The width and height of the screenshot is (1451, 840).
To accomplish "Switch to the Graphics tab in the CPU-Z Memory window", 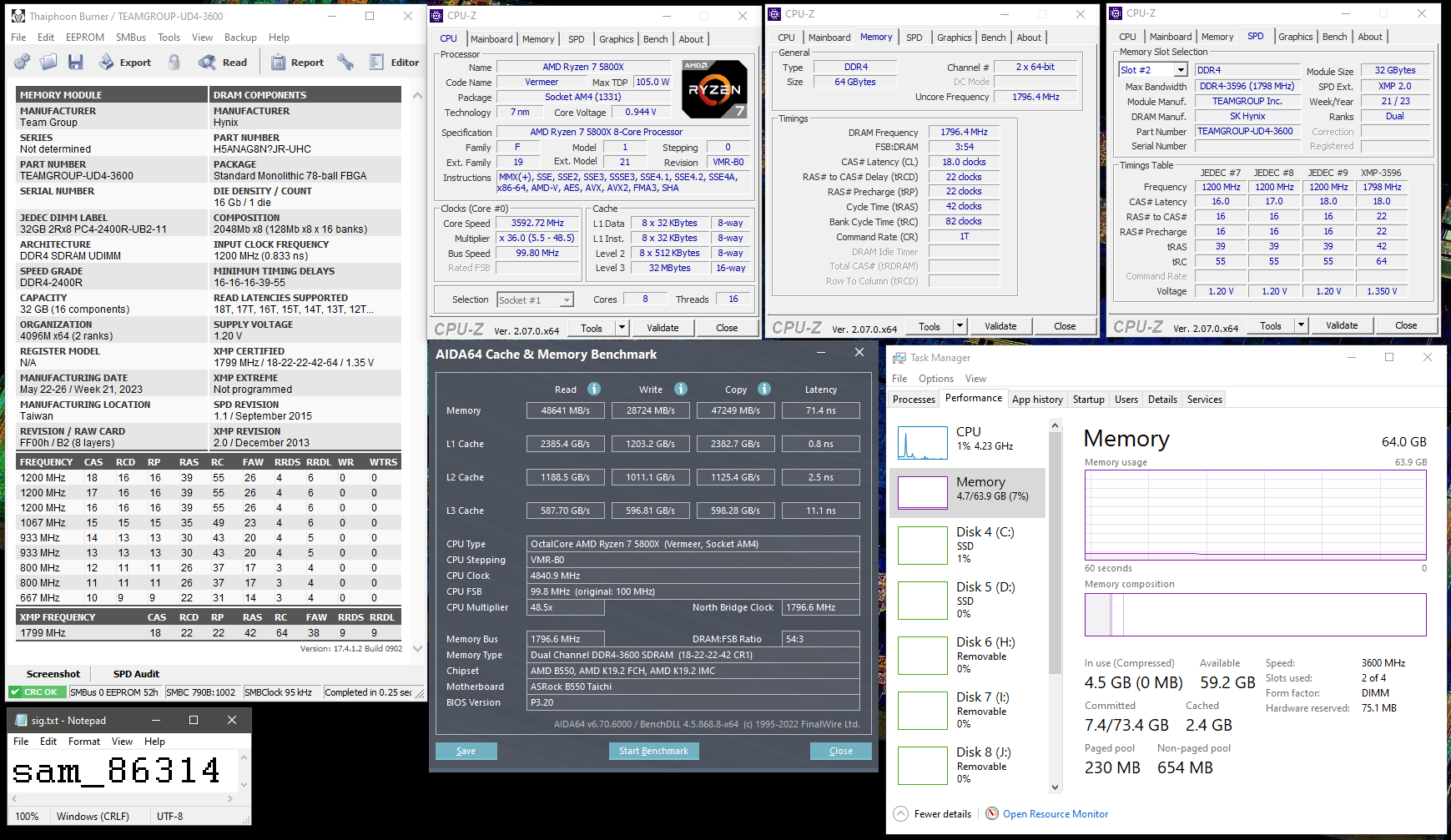I will (954, 38).
